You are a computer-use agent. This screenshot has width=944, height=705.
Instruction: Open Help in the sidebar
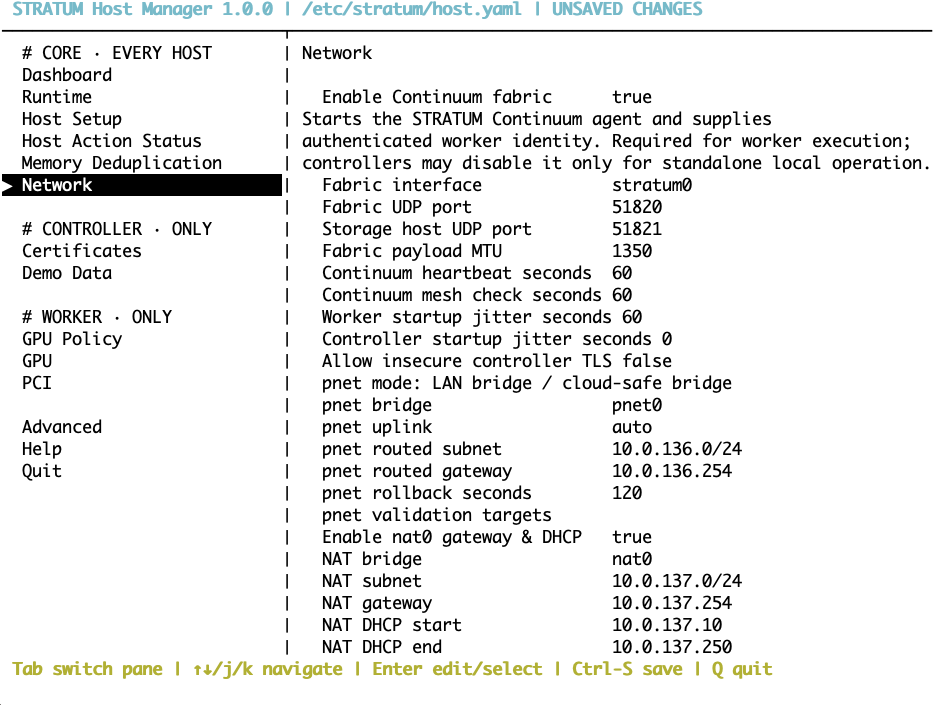coord(42,449)
